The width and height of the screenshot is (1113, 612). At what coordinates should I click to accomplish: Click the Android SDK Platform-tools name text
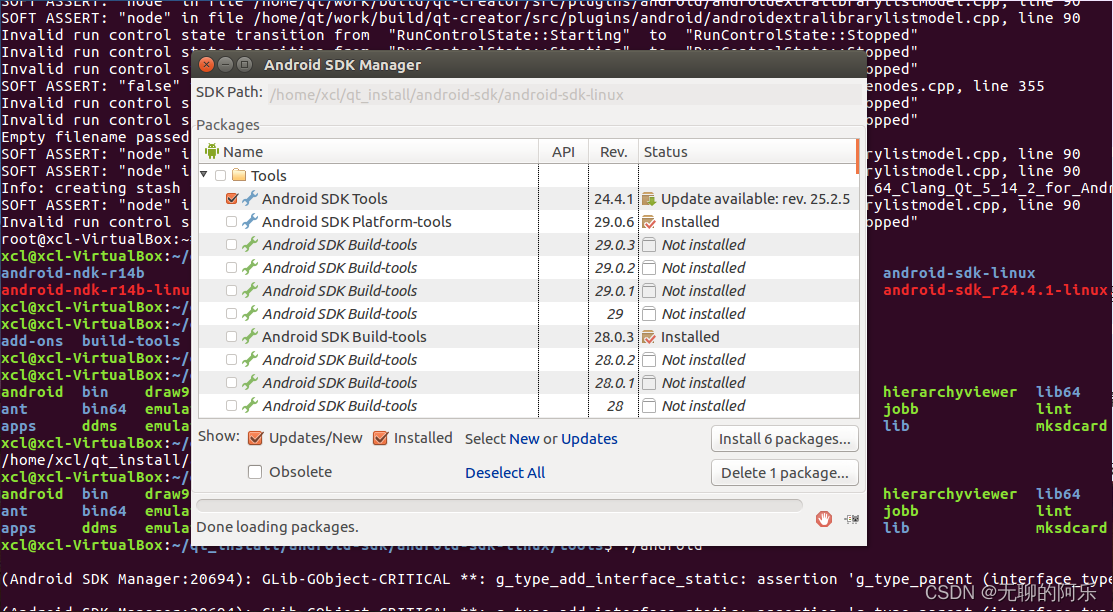[x=356, y=222]
